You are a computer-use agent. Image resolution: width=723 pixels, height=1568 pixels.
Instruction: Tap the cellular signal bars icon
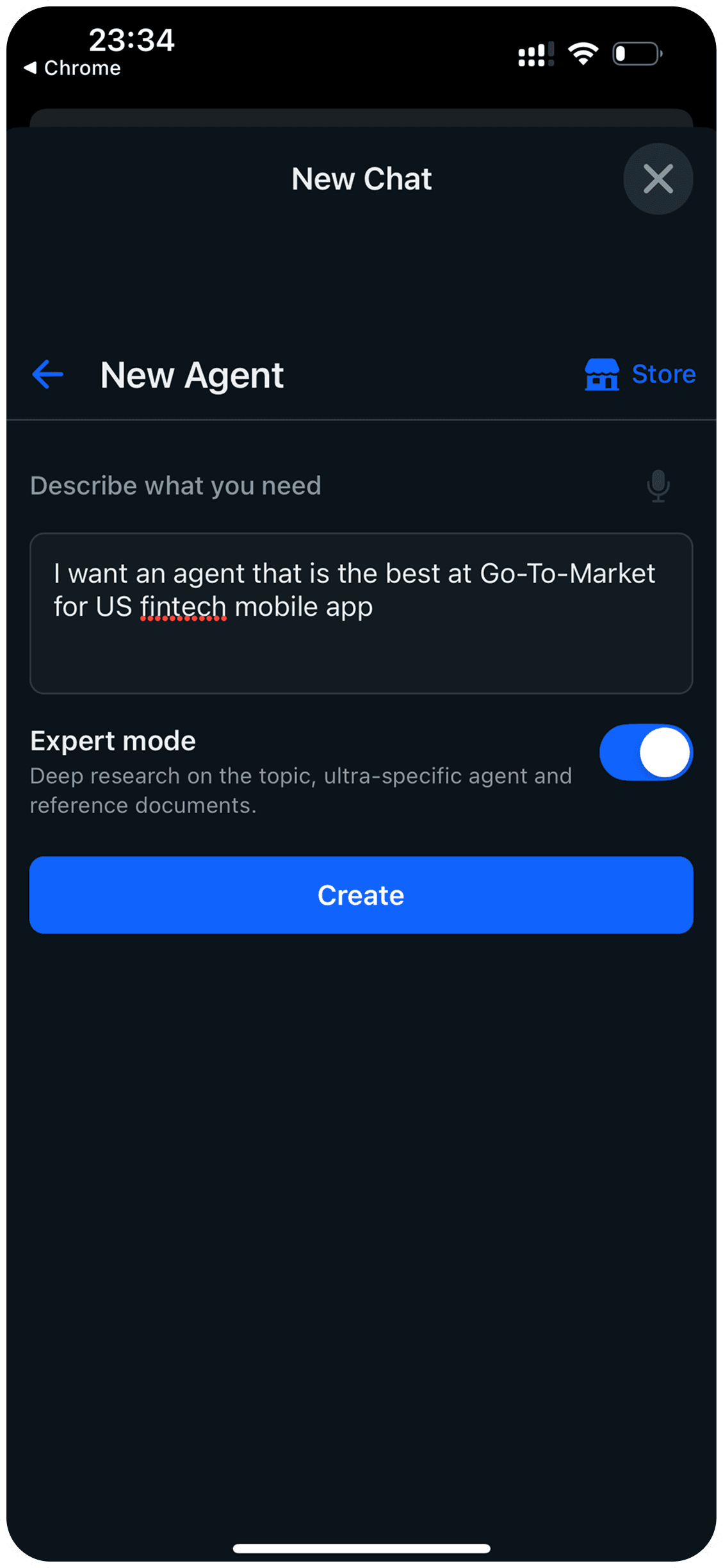tap(535, 54)
